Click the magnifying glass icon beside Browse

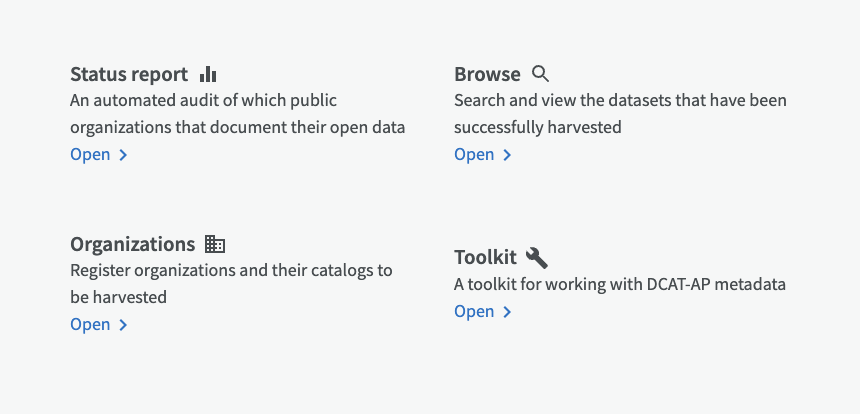click(541, 74)
